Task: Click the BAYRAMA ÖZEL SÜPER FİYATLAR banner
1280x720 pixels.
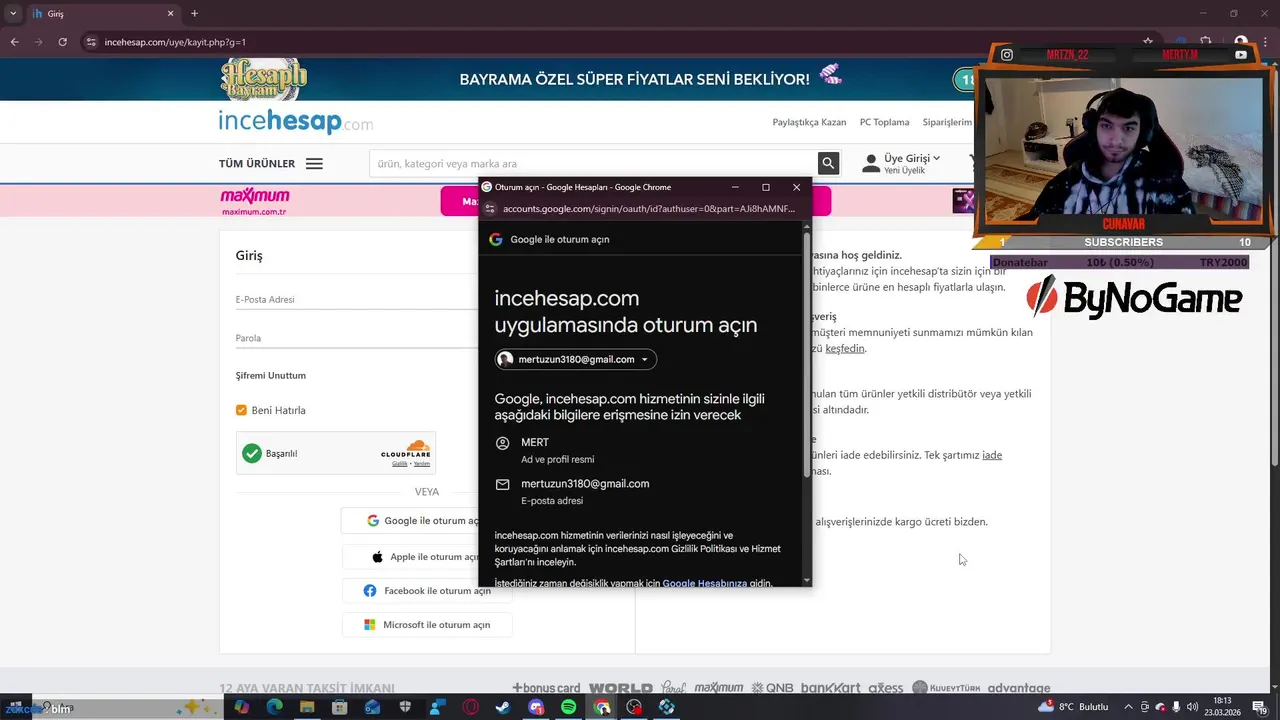Action: [x=634, y=79]
